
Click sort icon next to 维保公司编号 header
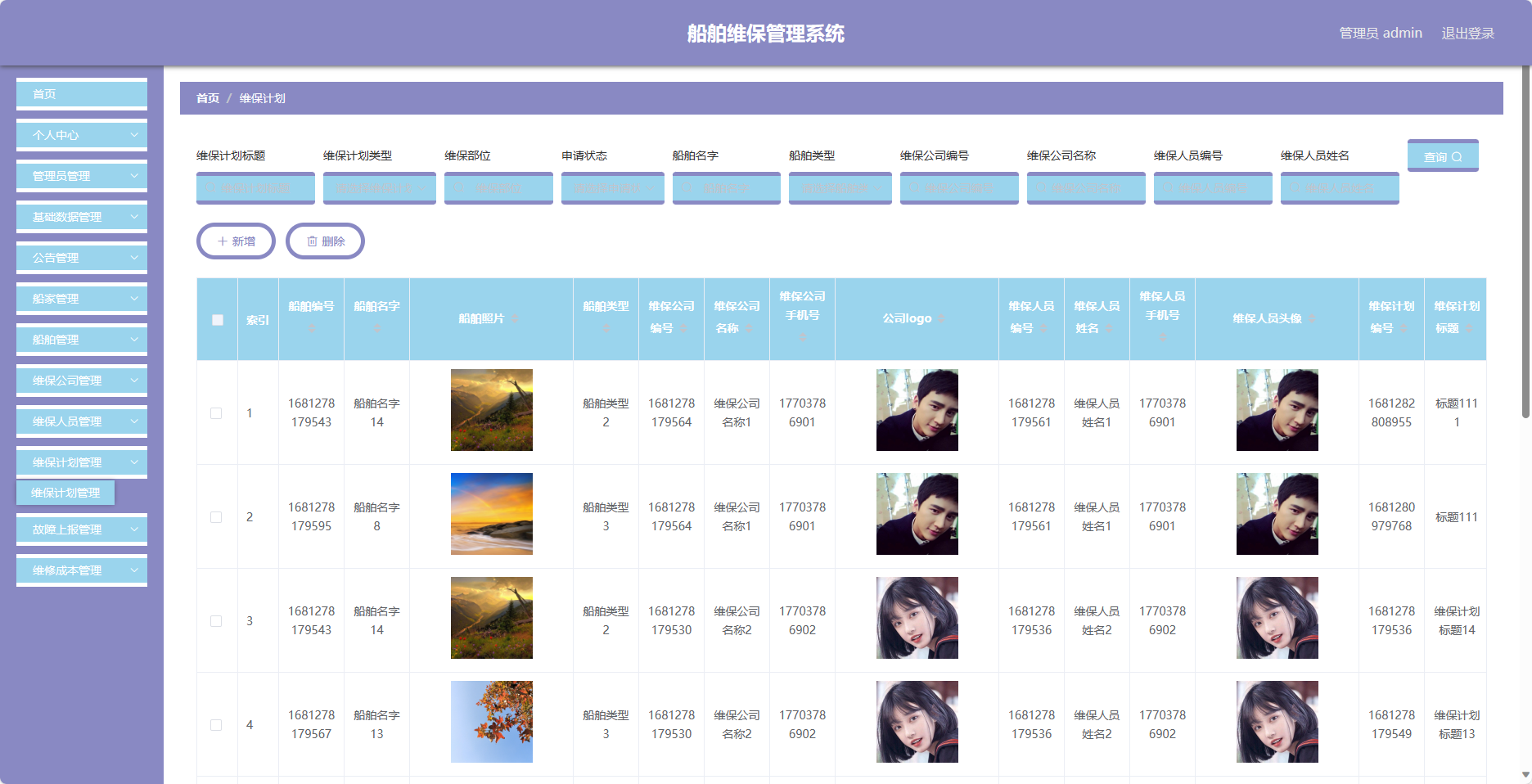pyautogui.click(x=684, y=328)
